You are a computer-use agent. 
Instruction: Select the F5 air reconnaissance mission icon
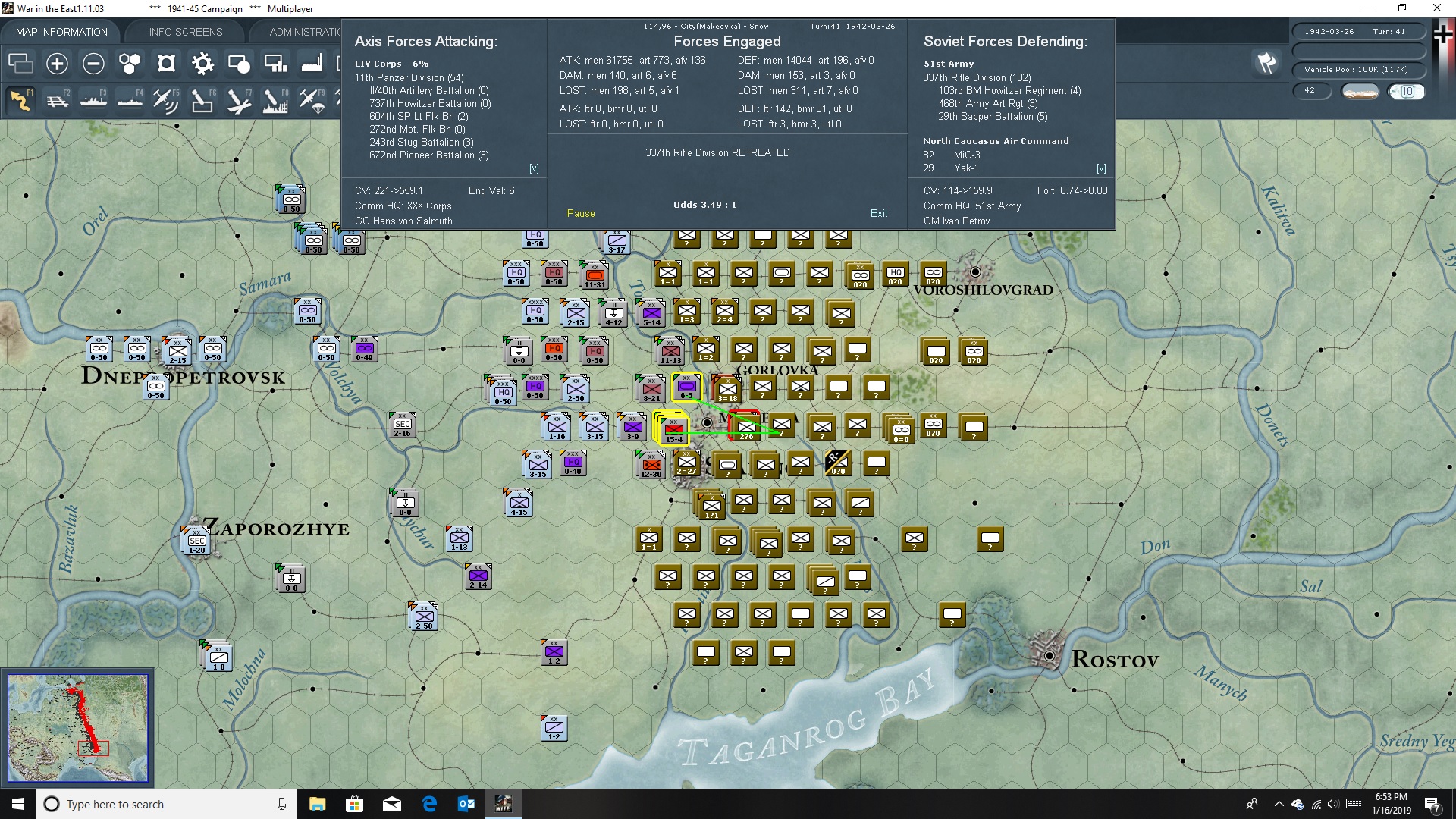point(166,100)
